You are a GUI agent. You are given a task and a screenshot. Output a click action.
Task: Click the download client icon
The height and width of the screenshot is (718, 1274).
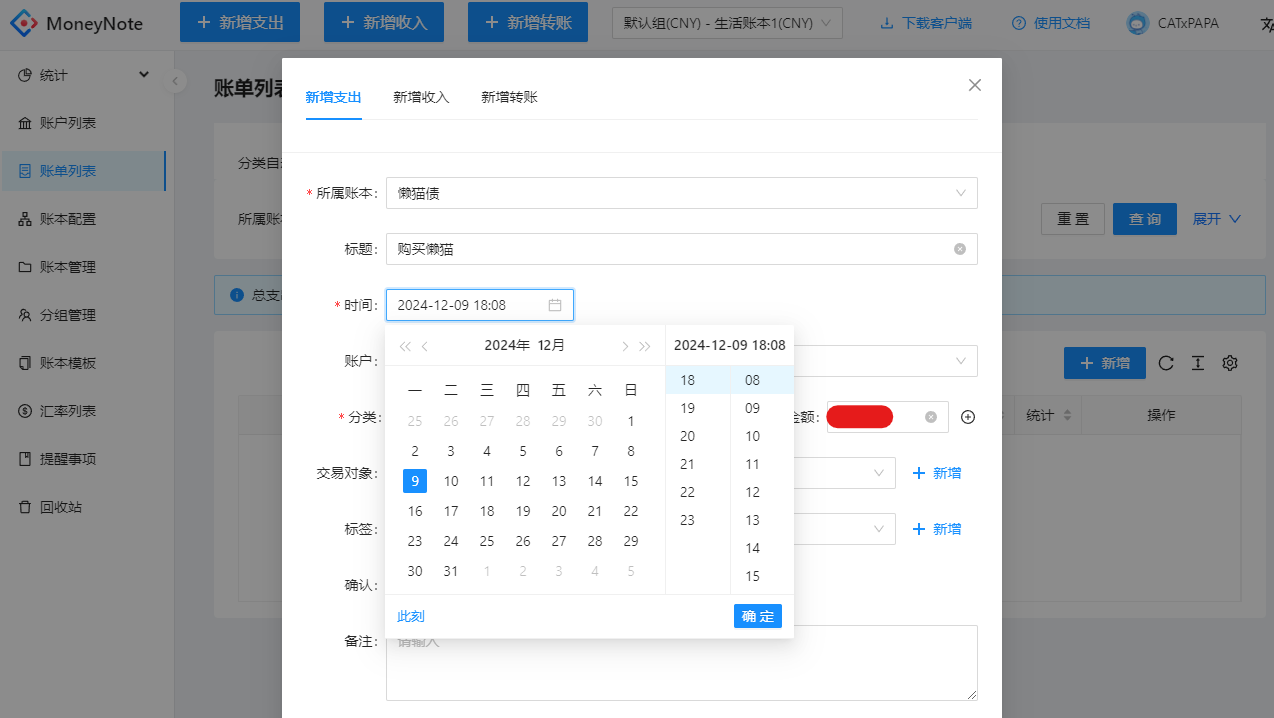[886, 23]
